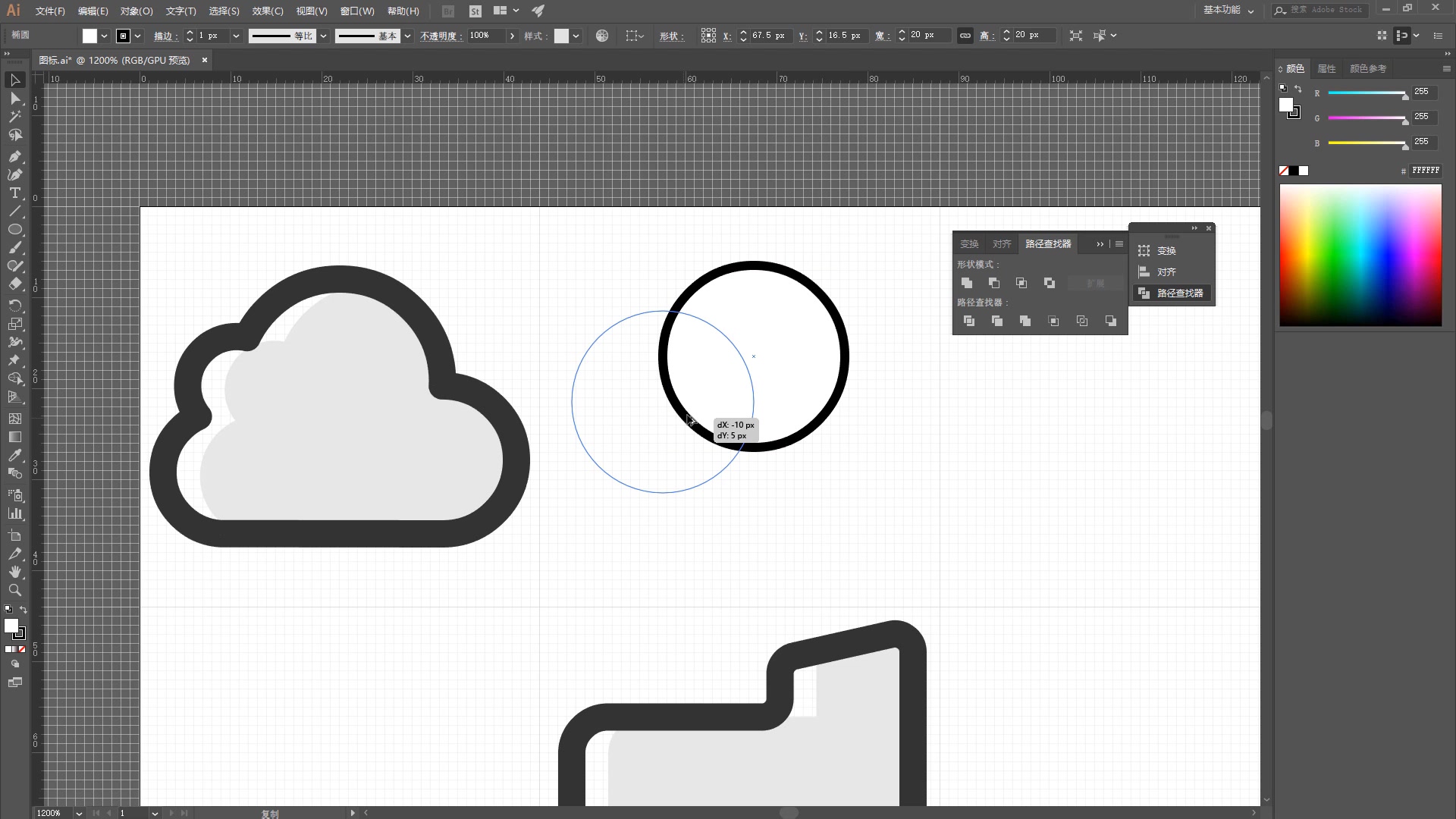Select the Magic Wand tool
1456x819 pixels.
(x=14, y=117)
